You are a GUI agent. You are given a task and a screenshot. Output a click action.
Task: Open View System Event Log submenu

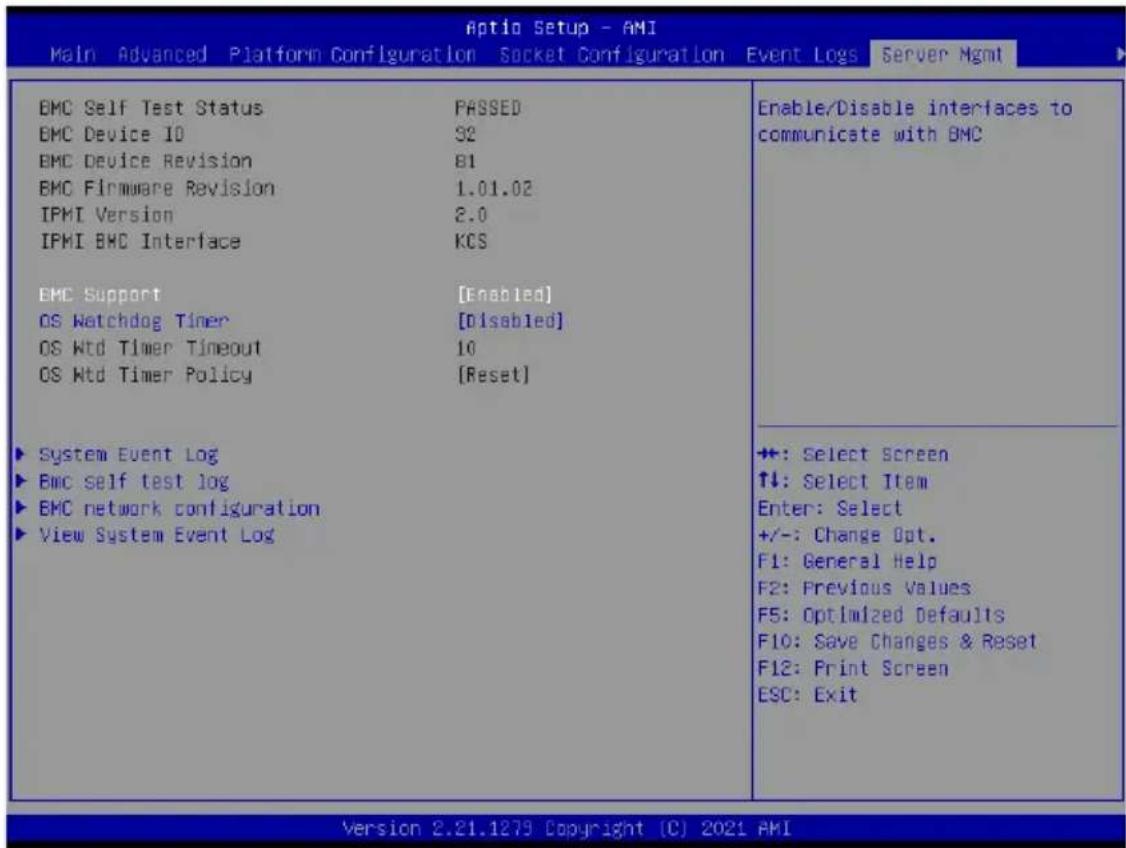(157, 536)
